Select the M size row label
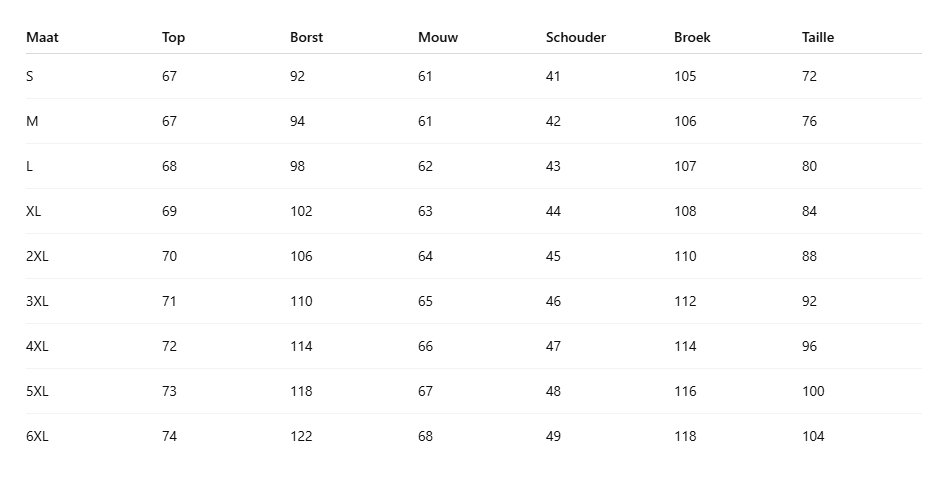Viewport: 931px width, 478px height. tap(32, 121)
